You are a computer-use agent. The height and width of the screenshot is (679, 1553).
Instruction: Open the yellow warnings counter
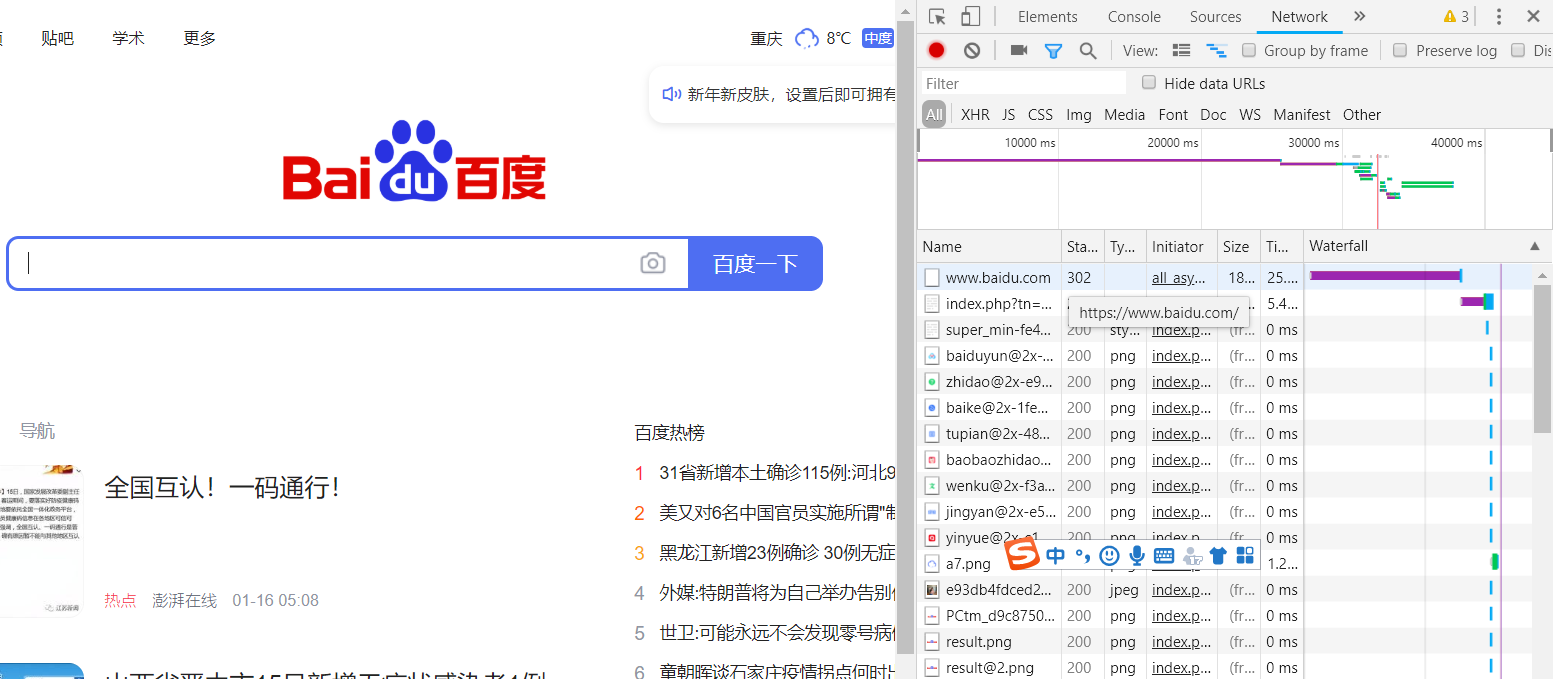click(1456, 16)
